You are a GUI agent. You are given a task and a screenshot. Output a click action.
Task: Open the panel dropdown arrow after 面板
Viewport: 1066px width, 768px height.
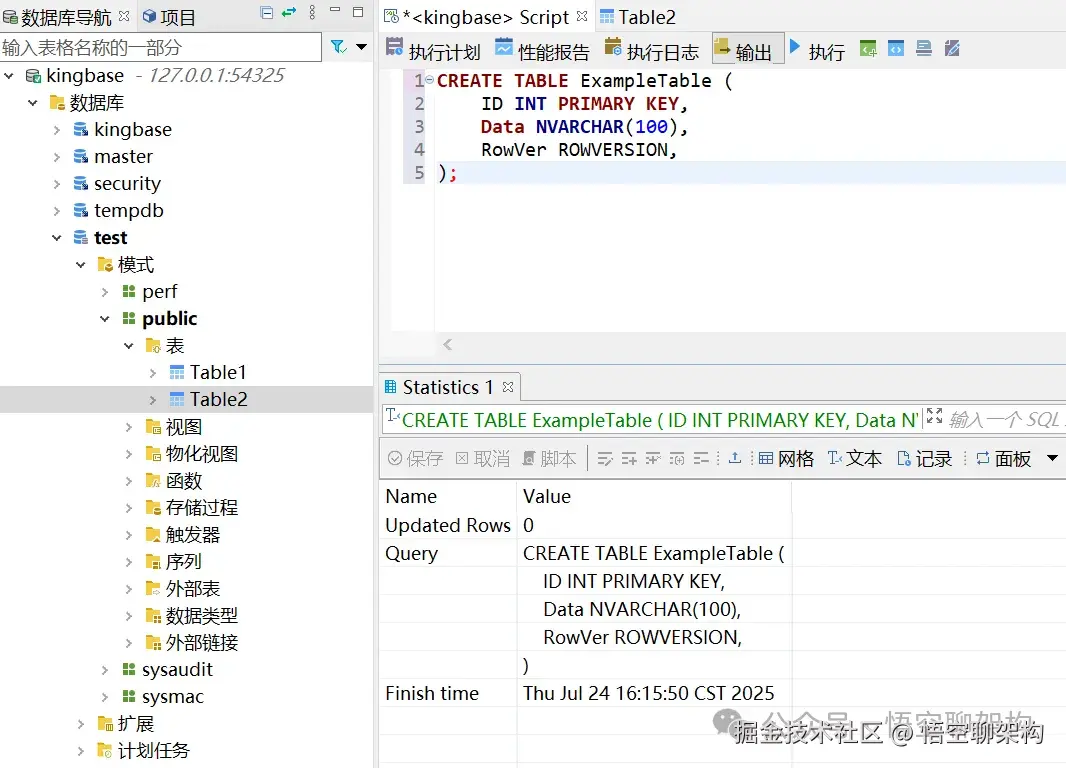1052,458
